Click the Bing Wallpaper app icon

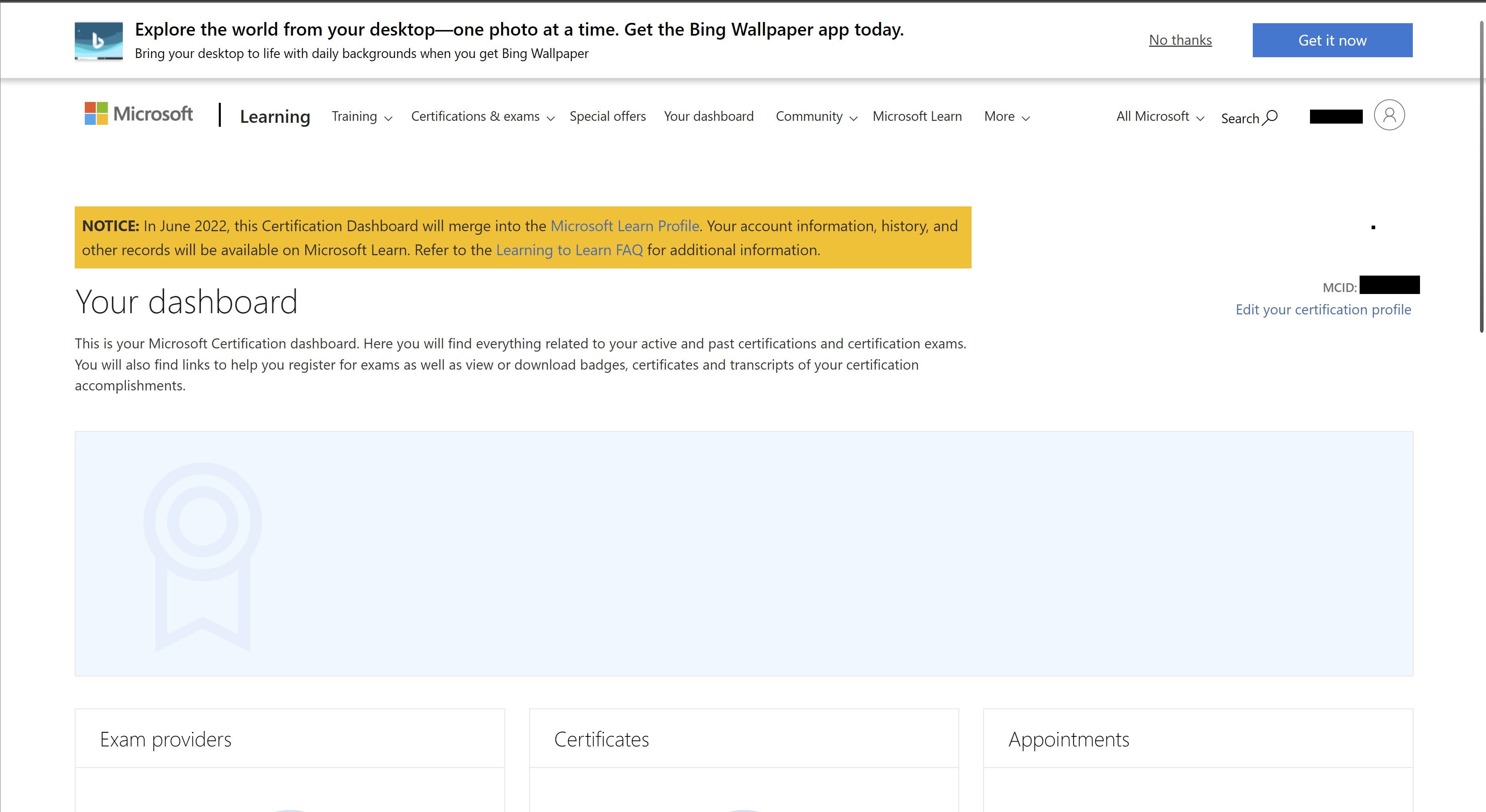(x=99, y=40)
